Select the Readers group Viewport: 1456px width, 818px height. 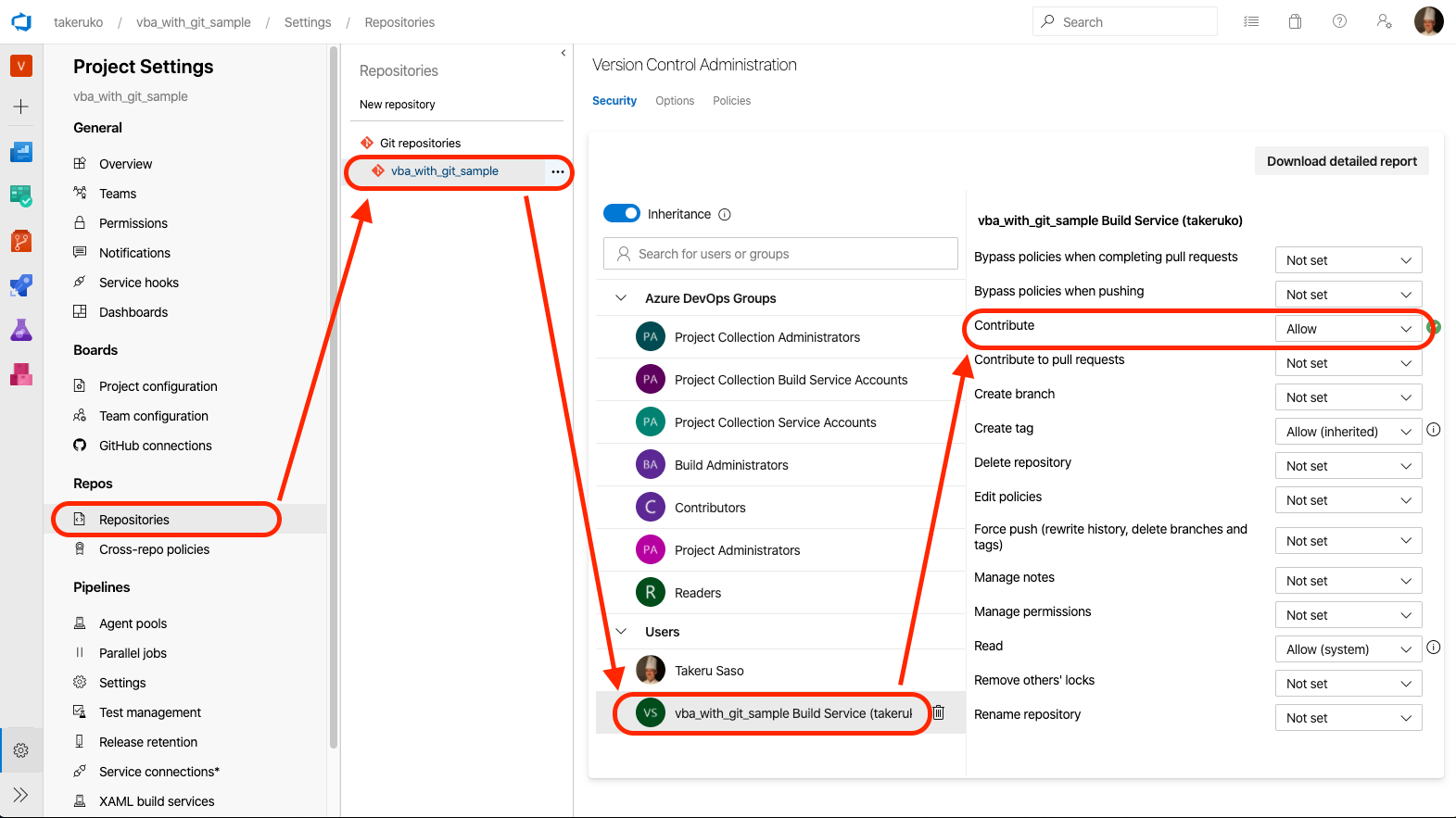pos(780,593)
